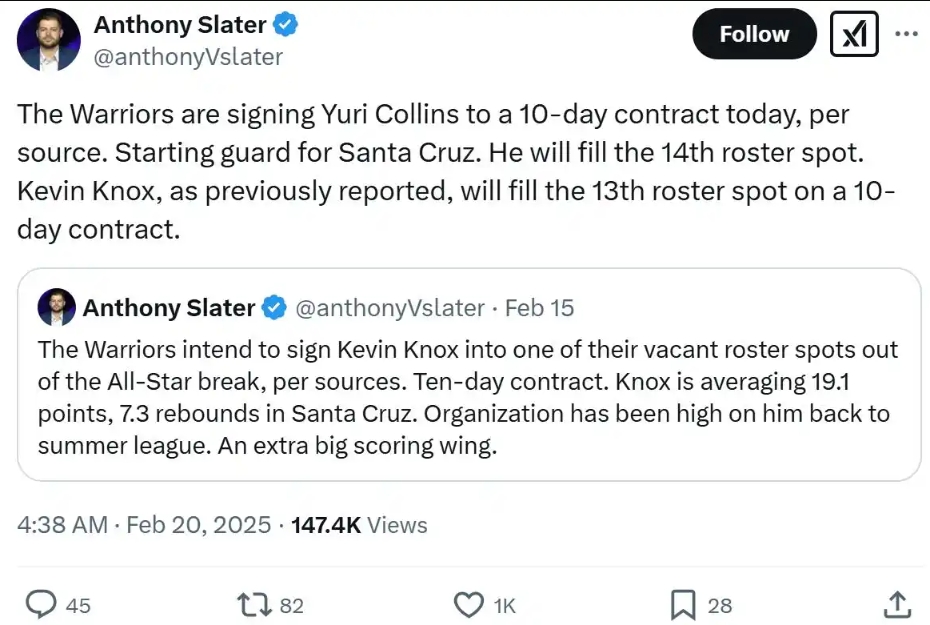Open the Grok xAI icon
This screenshot has width=930, height=625.
(854, 35)
